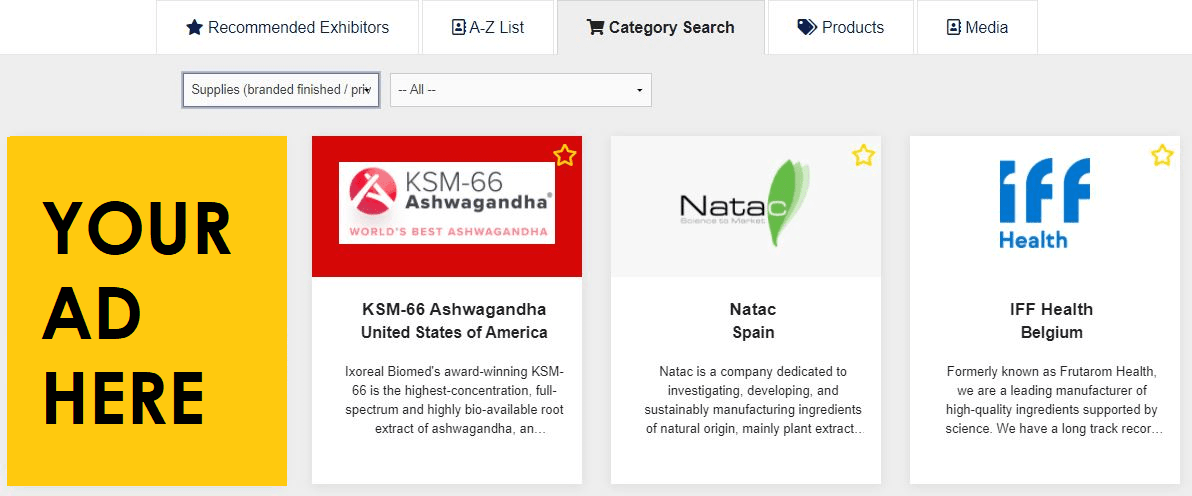
Task: Favorite KSM-66 Ashwagandha with its star icon
Action: point(564,155)
